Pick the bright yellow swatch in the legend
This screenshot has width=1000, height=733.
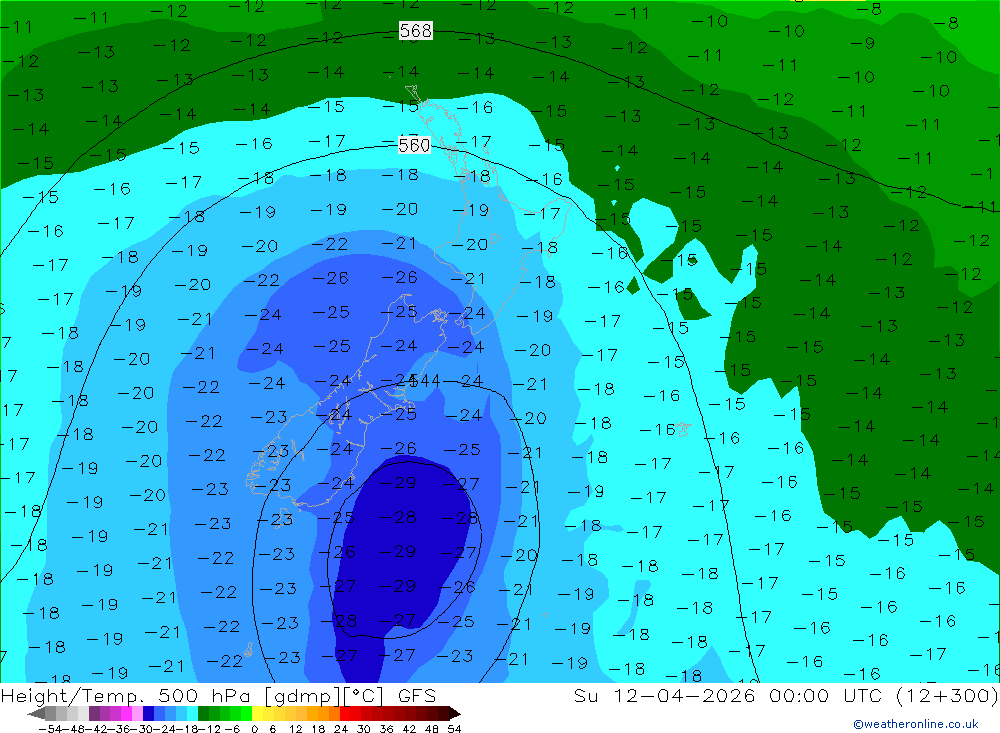click(258, 714)
